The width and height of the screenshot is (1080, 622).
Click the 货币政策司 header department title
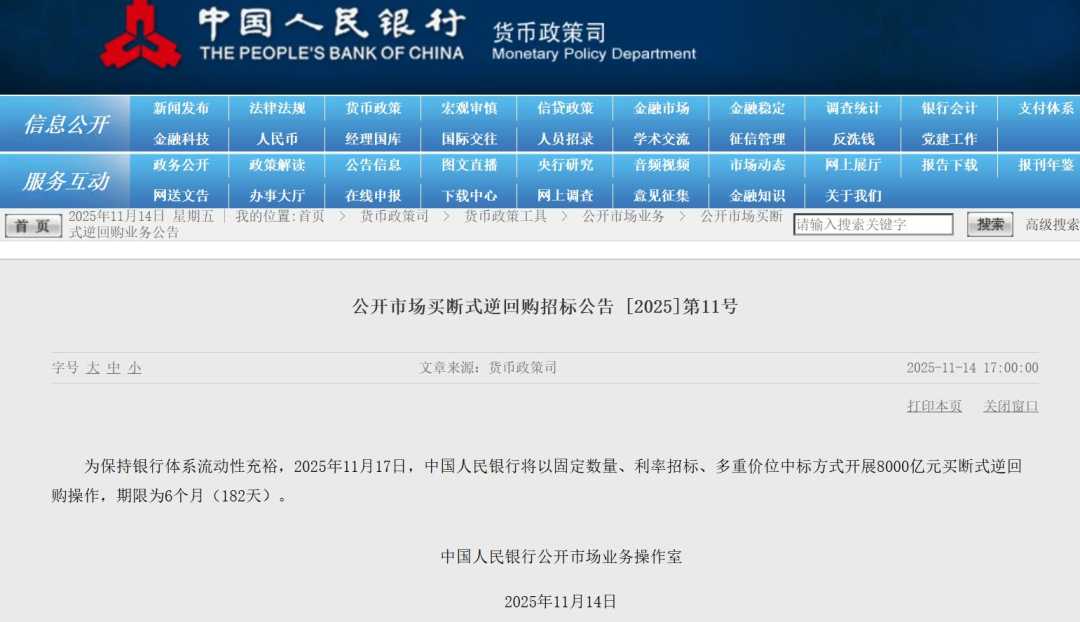pyautogui.click(x=549, y=32)
